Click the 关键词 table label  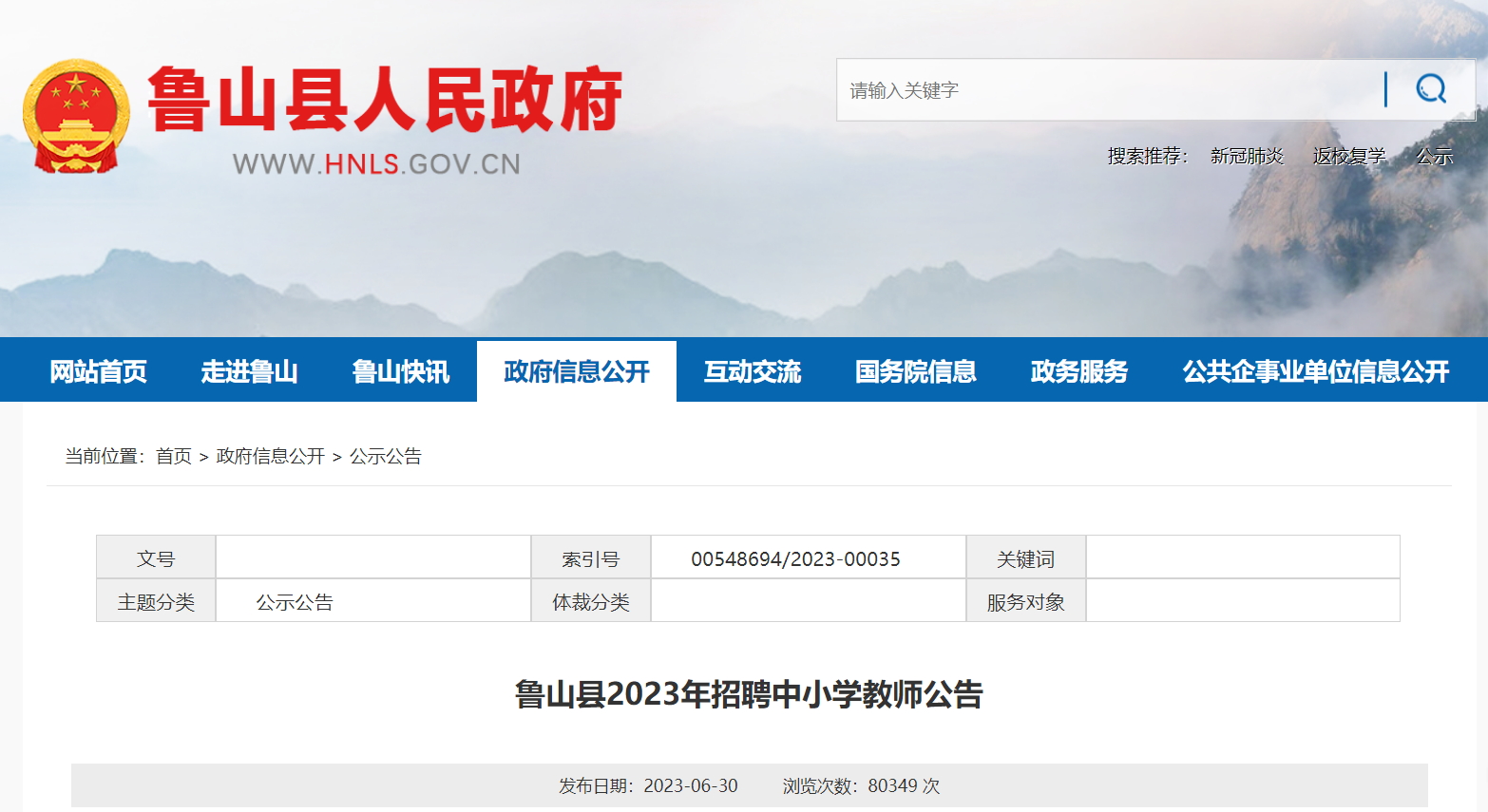[x=1026, y=559]
